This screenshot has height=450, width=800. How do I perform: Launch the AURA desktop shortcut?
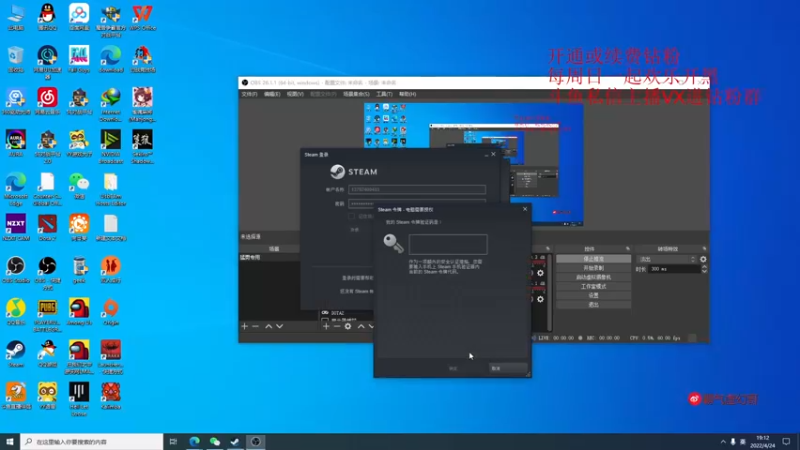[16, 142]
